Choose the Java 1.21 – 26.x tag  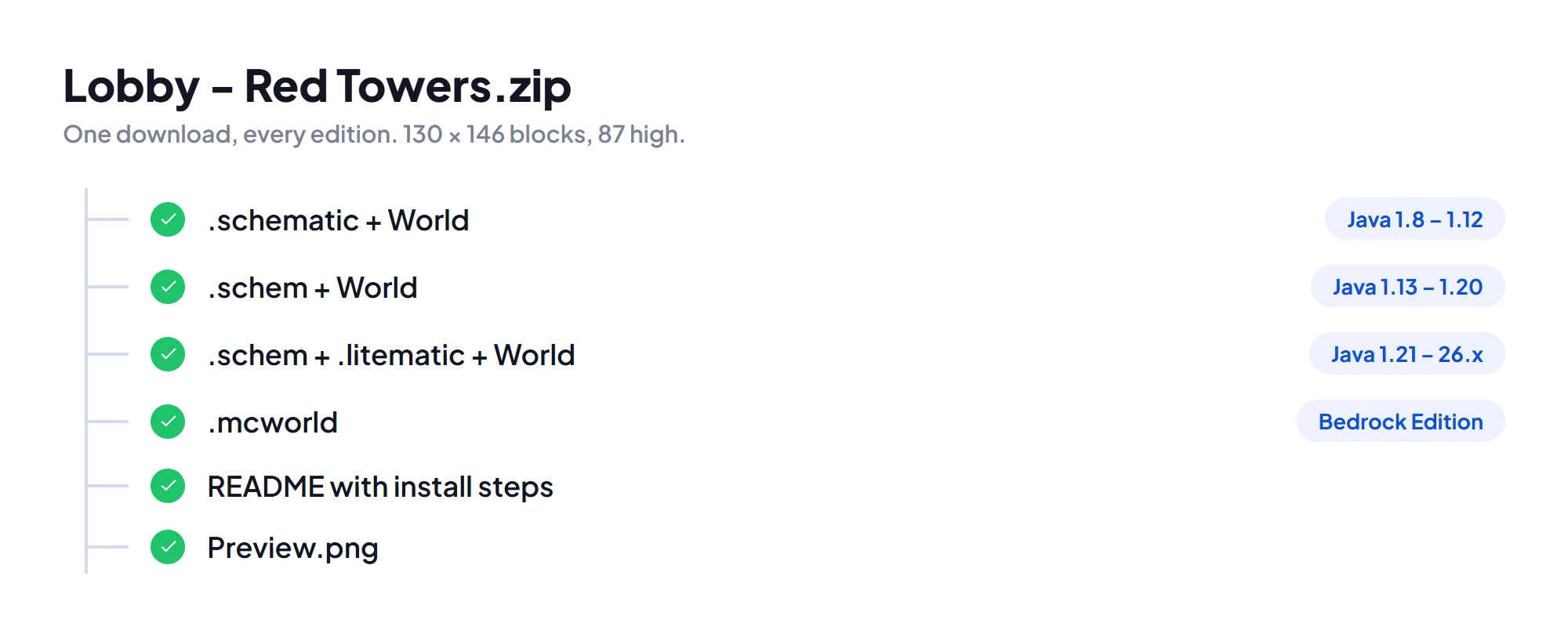click(1406, 354)
